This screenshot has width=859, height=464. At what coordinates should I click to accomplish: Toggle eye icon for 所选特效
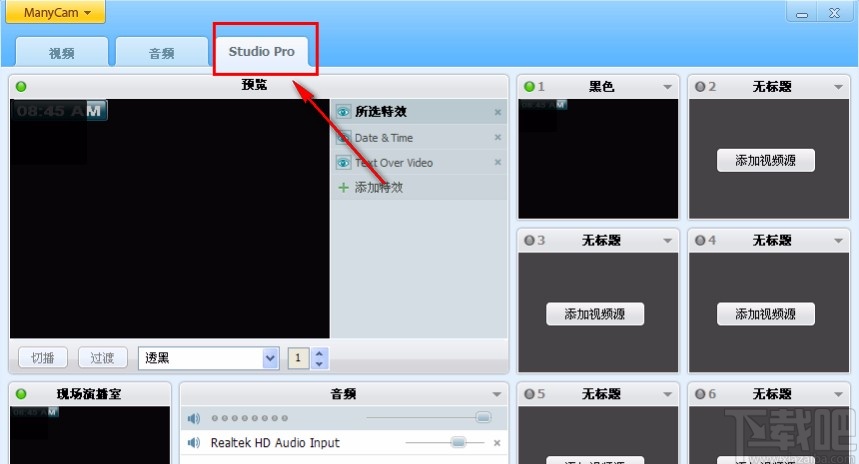click(x=343, y=112)
